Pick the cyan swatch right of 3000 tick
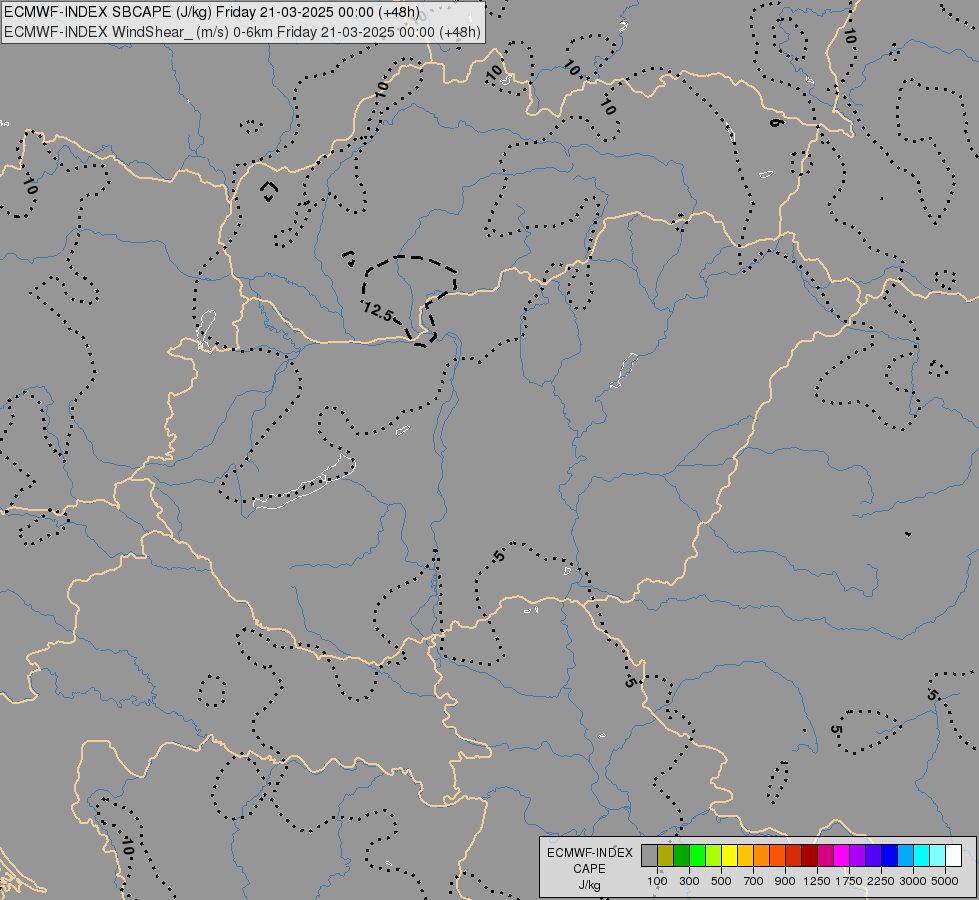The image size is (979, 900). tap(922, 855)
